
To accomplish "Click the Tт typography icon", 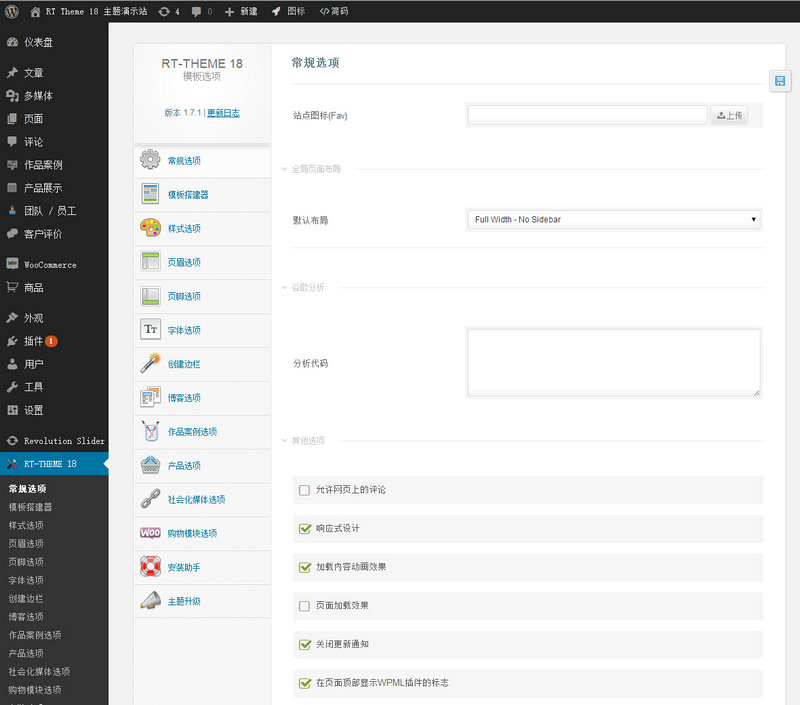I will [x=151, y=329].
